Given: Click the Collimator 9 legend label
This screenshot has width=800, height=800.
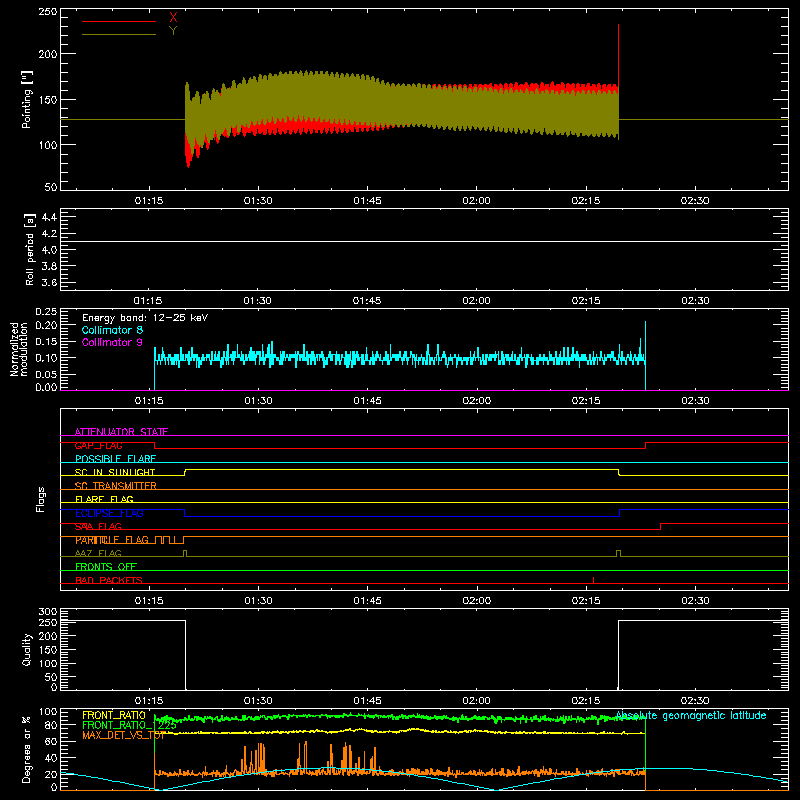Looking at the screenshot, I should 112,342.
